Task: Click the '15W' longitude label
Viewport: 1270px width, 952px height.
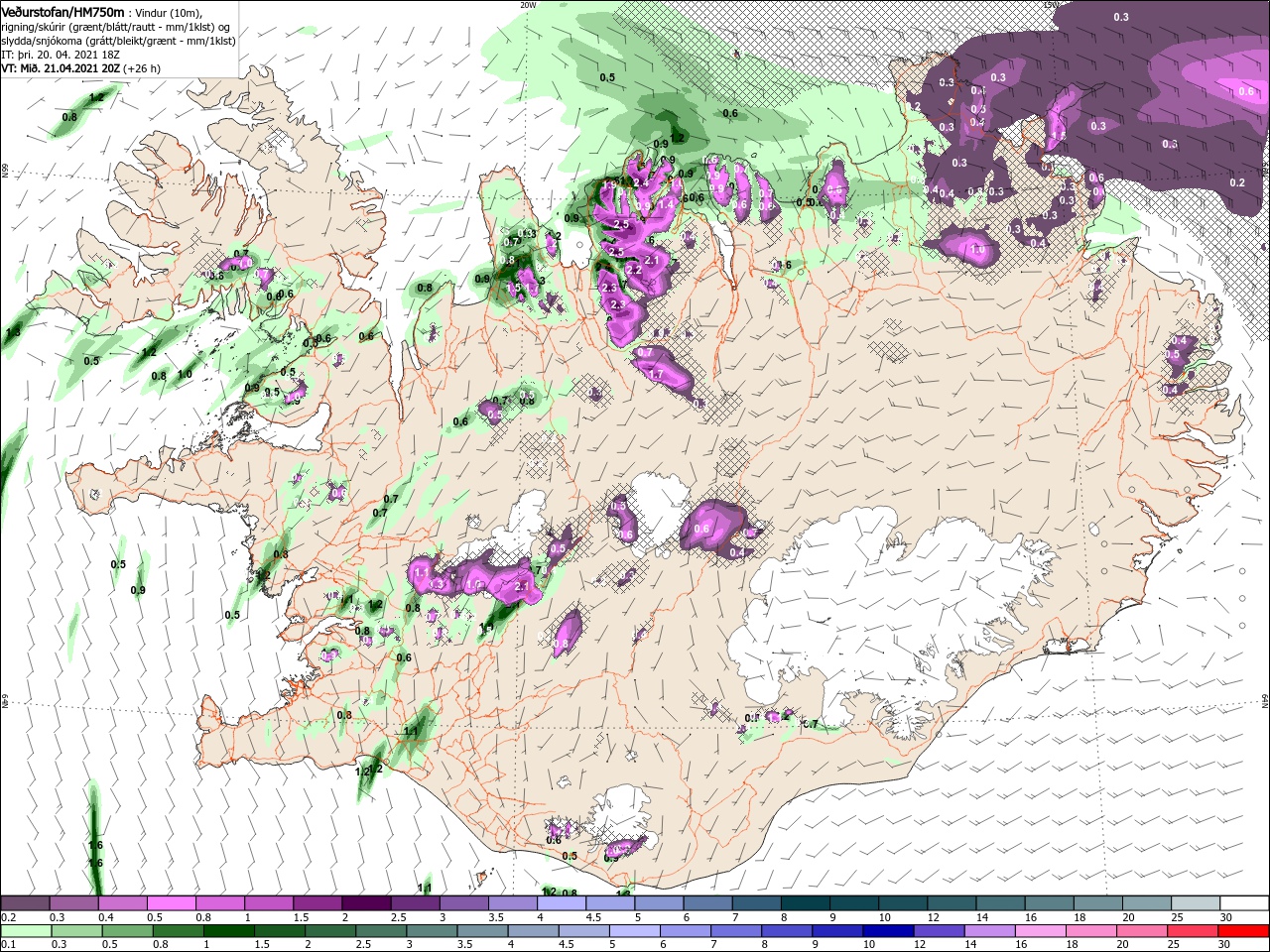Action: coord(1051,4)
